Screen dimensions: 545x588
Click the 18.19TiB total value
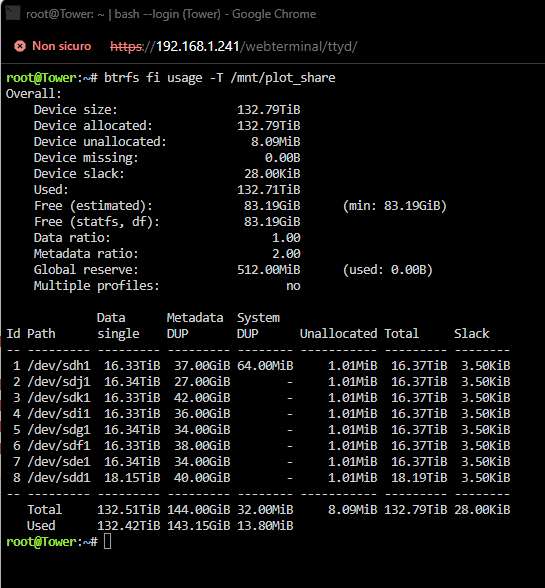(x=419, y=478)
